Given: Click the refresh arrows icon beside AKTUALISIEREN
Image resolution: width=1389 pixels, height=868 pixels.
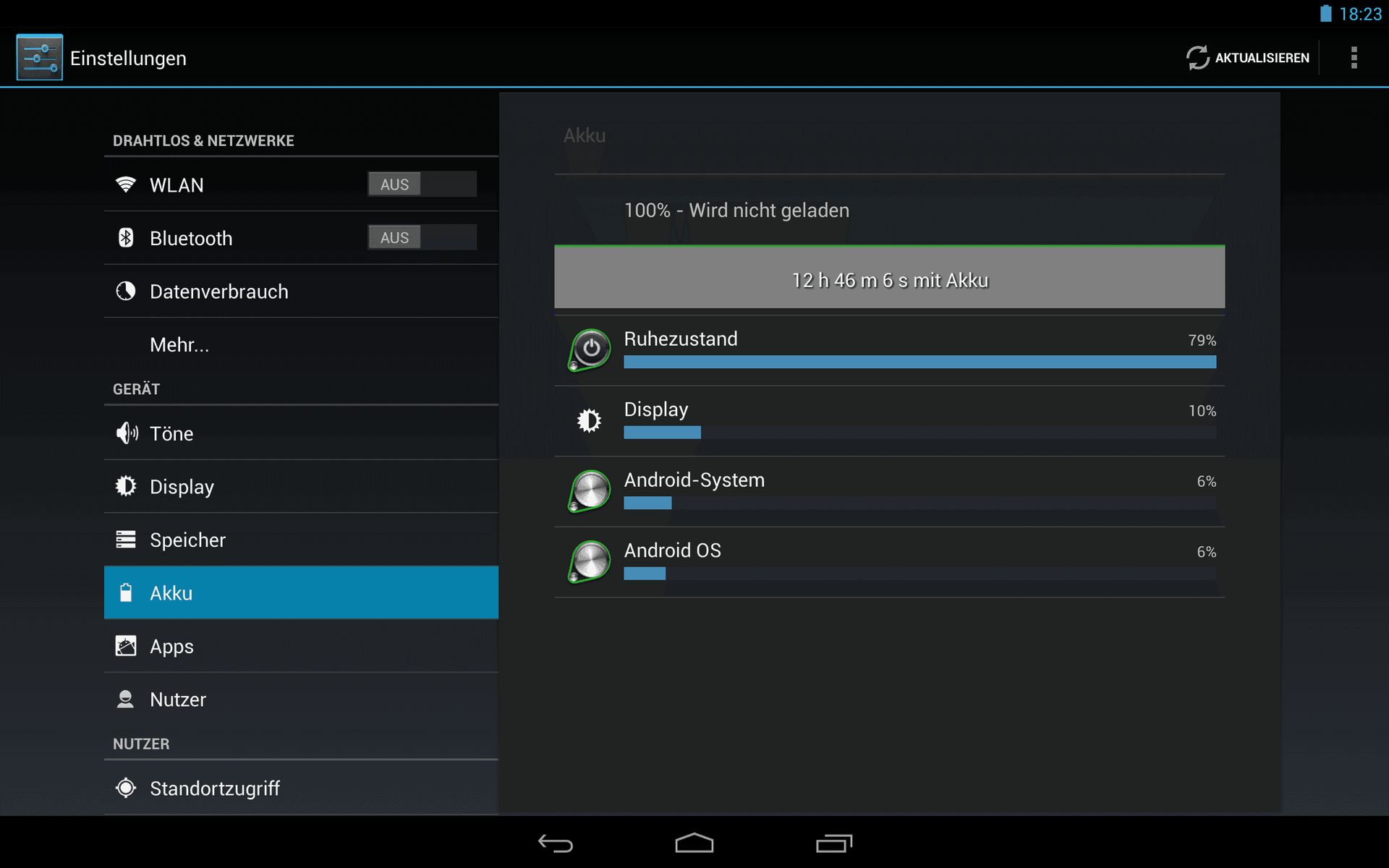Looking at the screenshot, I should (x=1197, y=58).
